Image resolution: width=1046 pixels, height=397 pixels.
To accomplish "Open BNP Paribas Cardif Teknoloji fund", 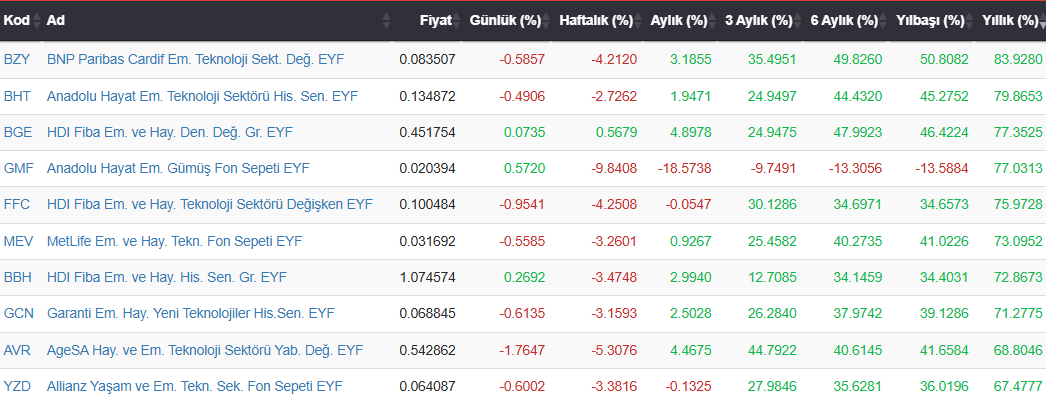I will 195,59.
